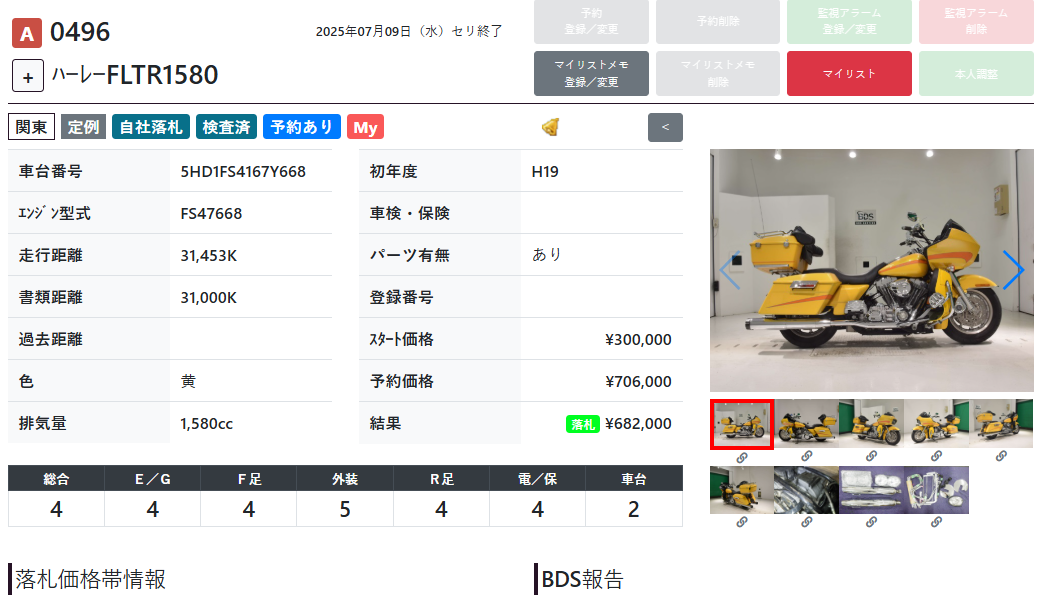
Task: Click the red A rank badge
Action: [x=27, y=33]
